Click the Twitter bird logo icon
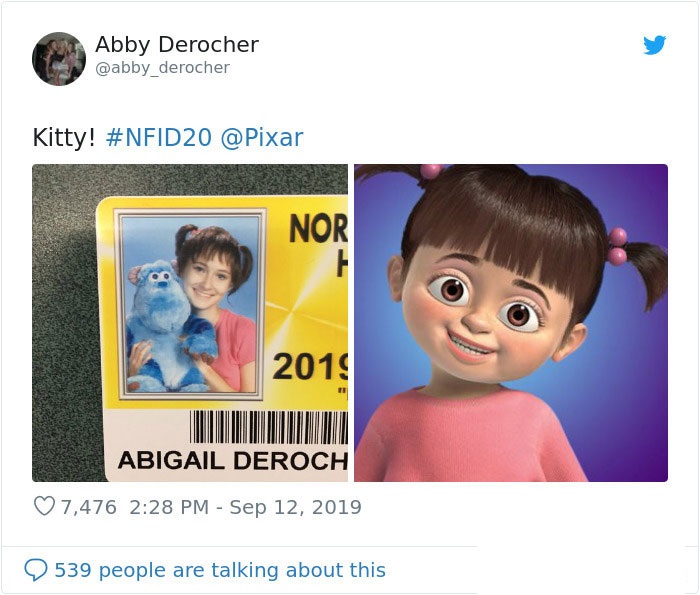The image size is (700, 595). (x=654, y=45)
